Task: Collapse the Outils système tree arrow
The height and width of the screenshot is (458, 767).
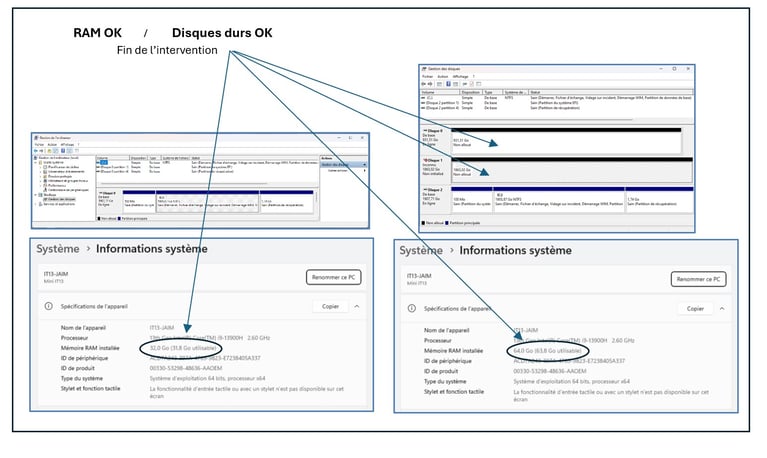Action: tap(36, 162)
